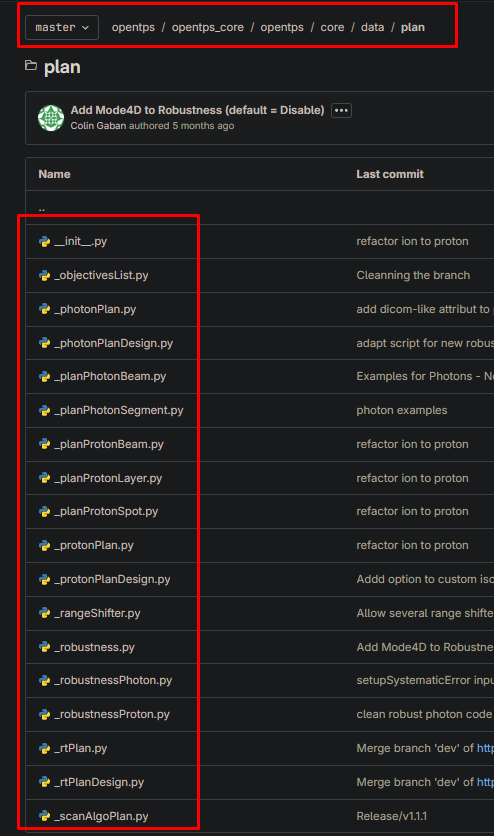Click the Python icon beside _rangeShifter.py

(x=45, y=613)
